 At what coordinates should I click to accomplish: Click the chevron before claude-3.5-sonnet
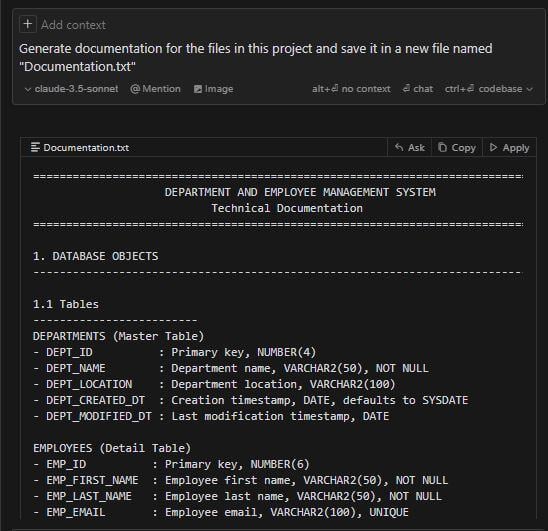pos(28,89)
